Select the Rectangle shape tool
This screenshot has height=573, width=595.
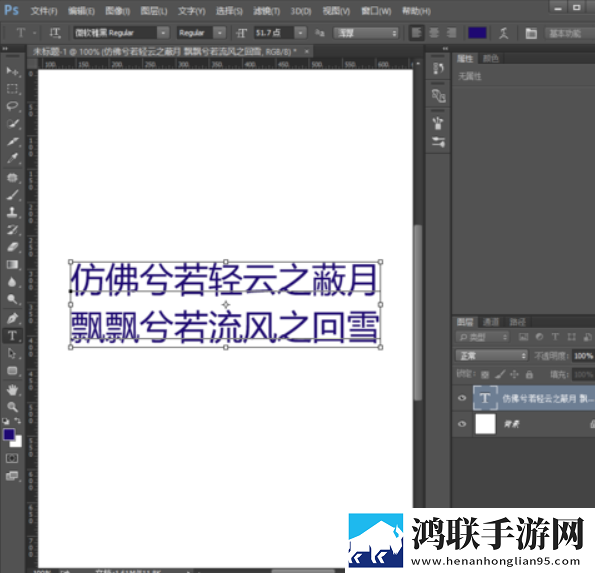(12, 371)
